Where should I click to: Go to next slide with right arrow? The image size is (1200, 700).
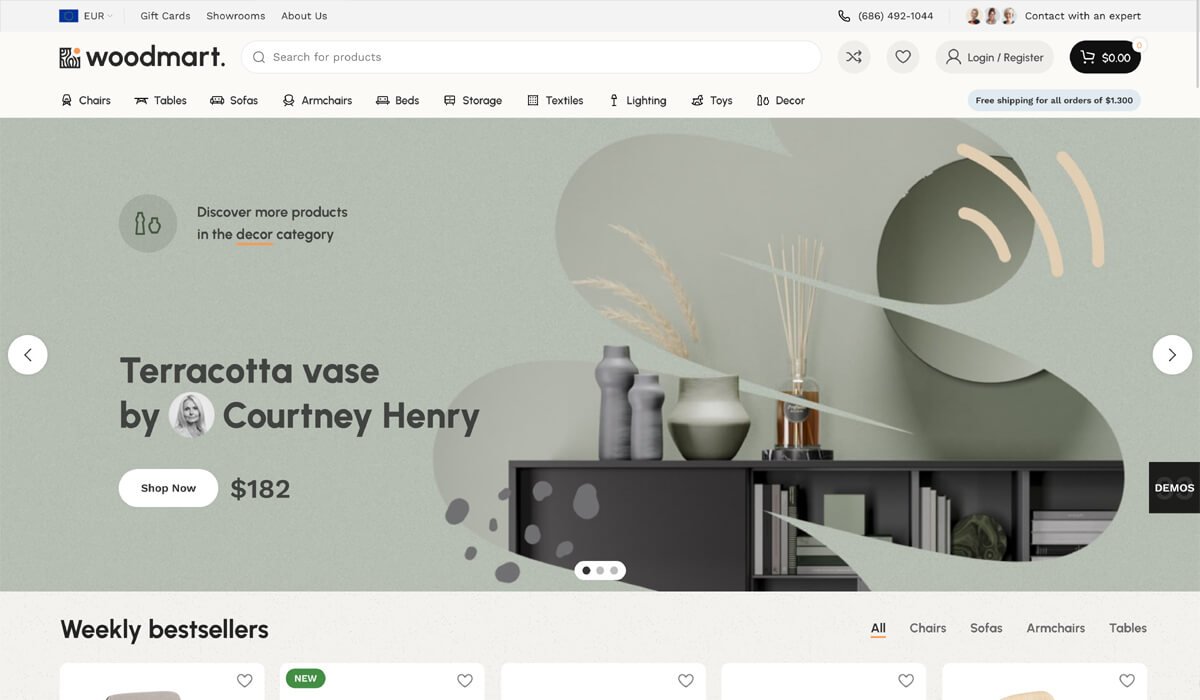[x=1172, y=355]
